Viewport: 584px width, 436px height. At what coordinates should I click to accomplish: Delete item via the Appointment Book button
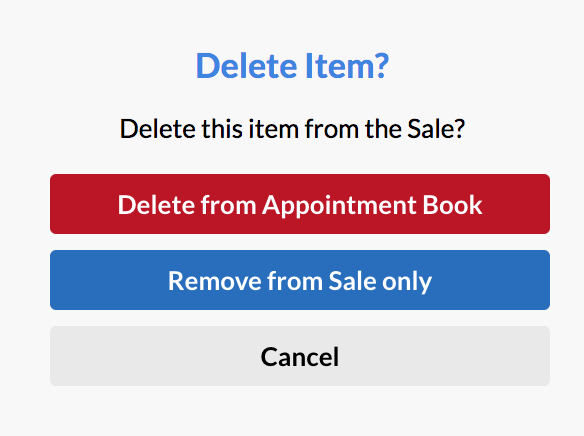tap(300, 204)
